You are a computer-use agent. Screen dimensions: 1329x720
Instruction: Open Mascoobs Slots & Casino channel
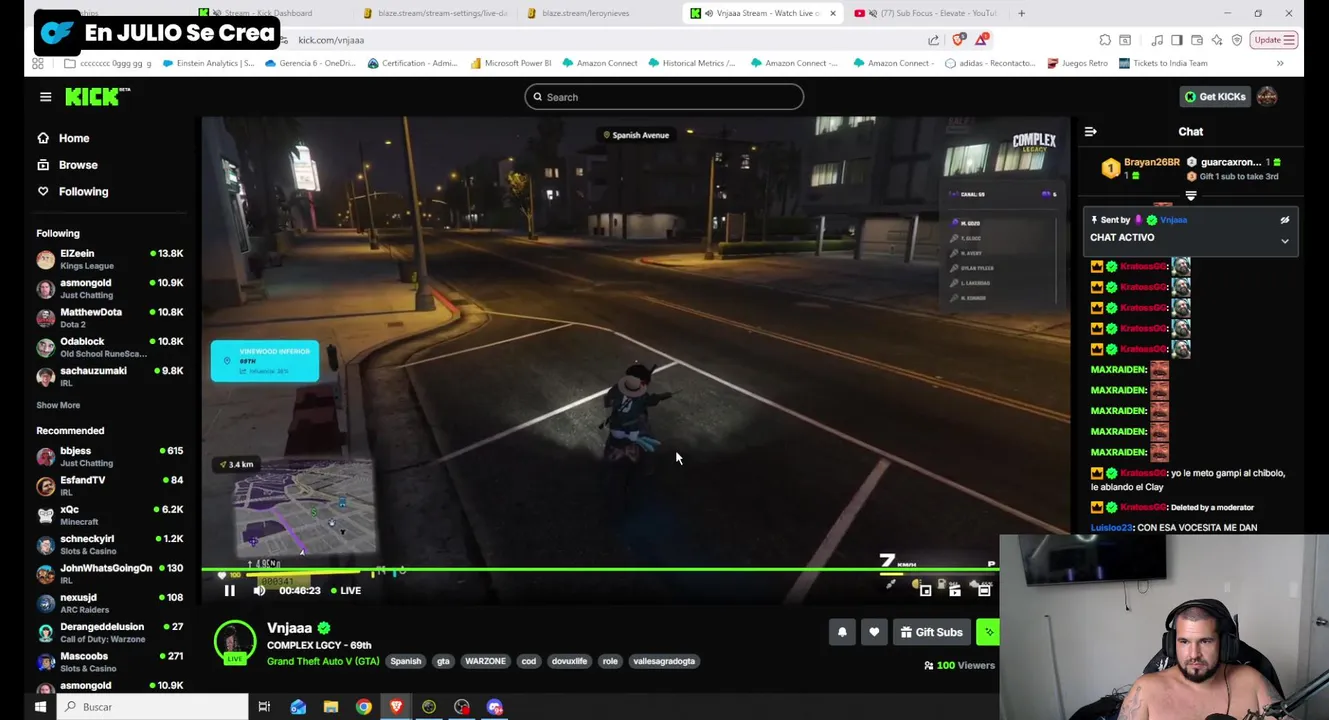(110, 661)
